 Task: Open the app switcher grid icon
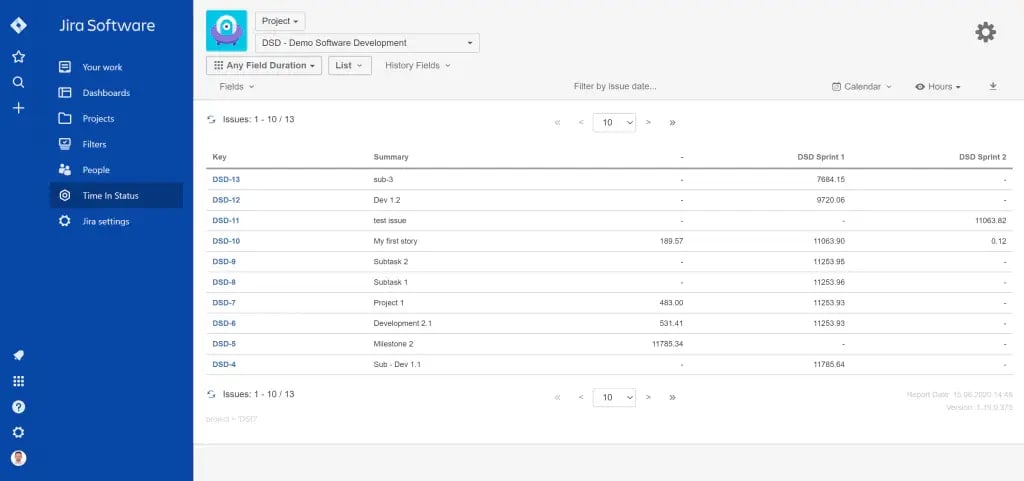(18, 381)
